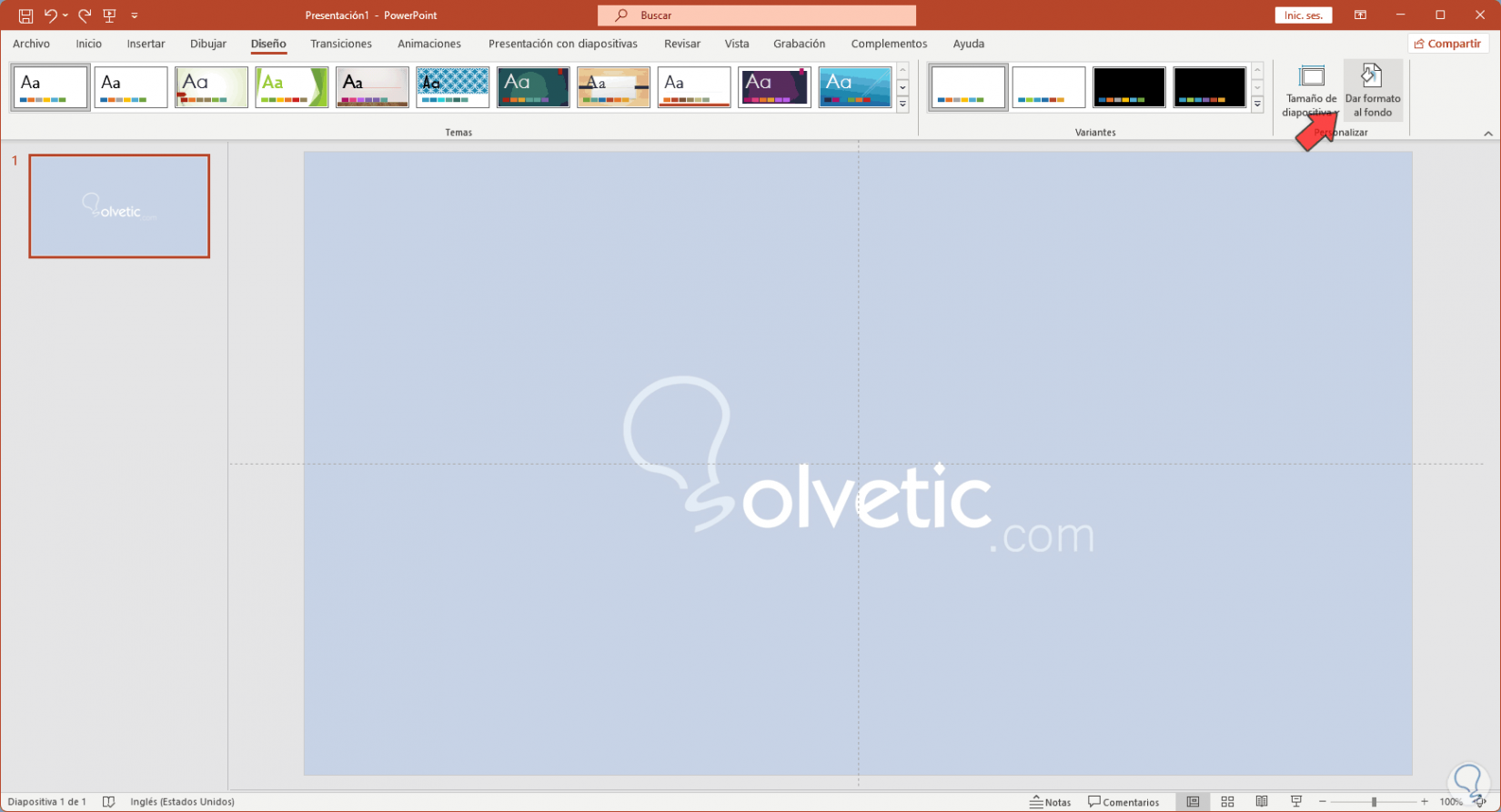Go to the Transiciones tab
The width and height of the screenshot is (1501, 812).
coord(341,44)
